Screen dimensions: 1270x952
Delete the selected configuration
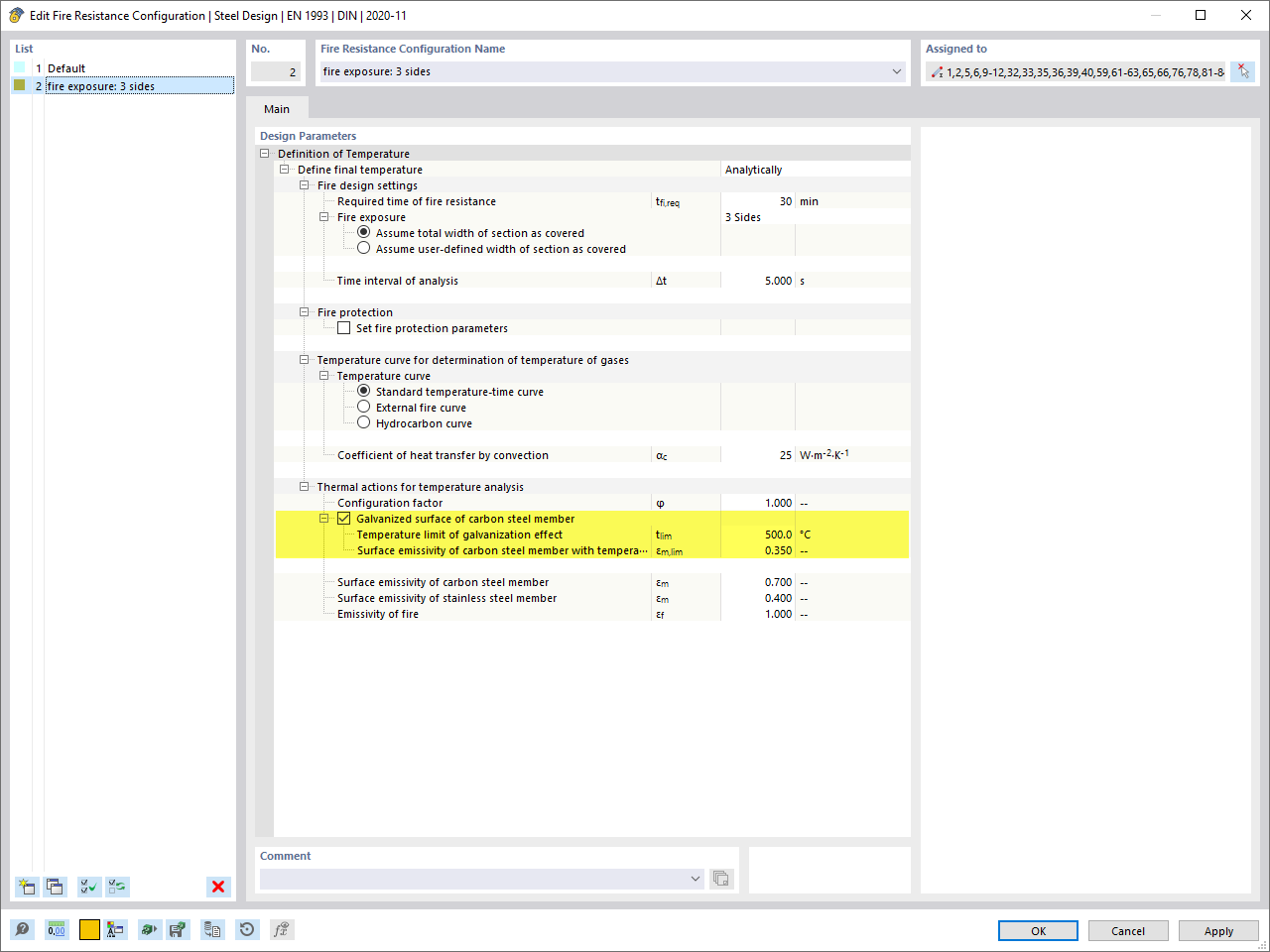[217, 887]
